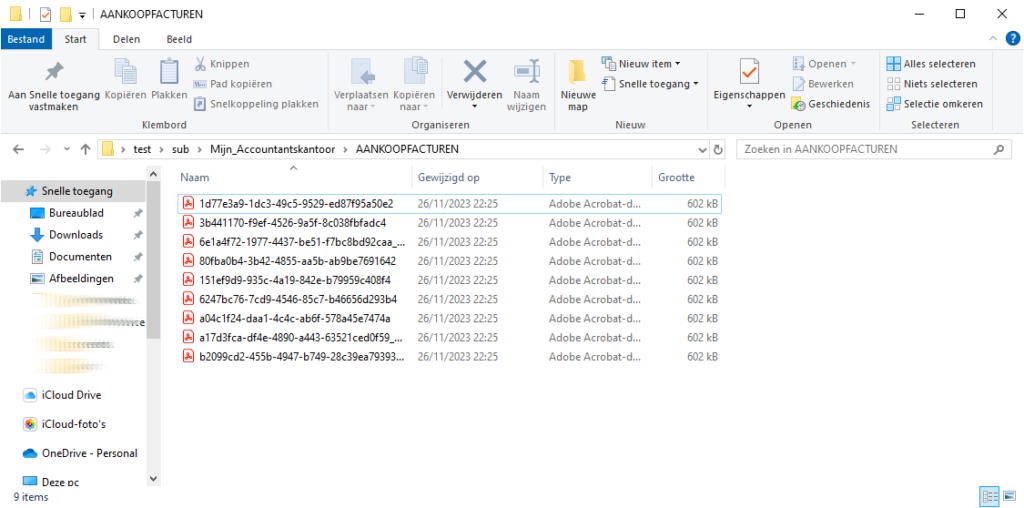The image size is (1024, 508).
Task: Open Documenten in navigation pane
Action: pos(73,257)
